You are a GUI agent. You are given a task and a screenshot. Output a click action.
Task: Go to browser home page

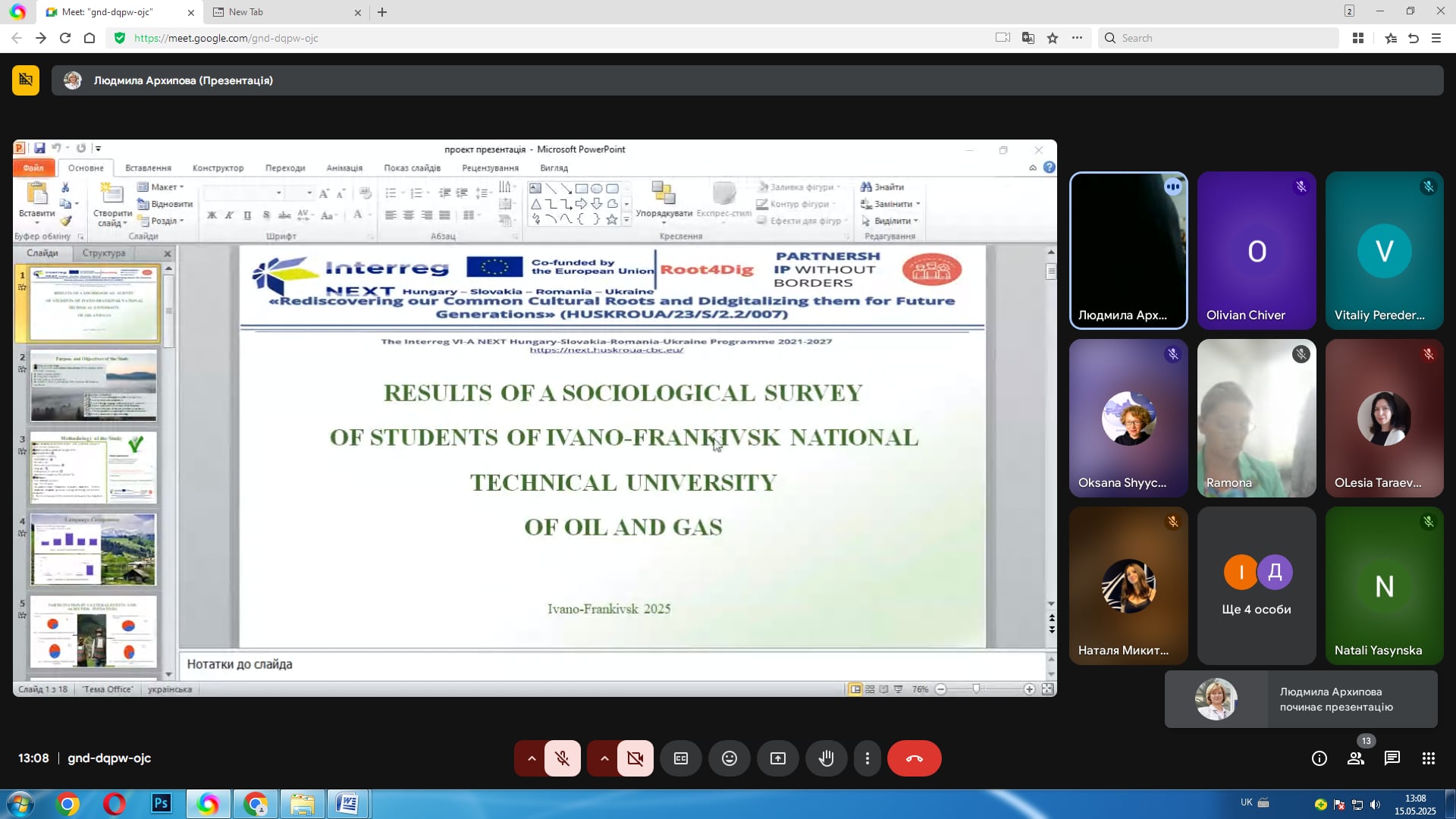(89, 38)
